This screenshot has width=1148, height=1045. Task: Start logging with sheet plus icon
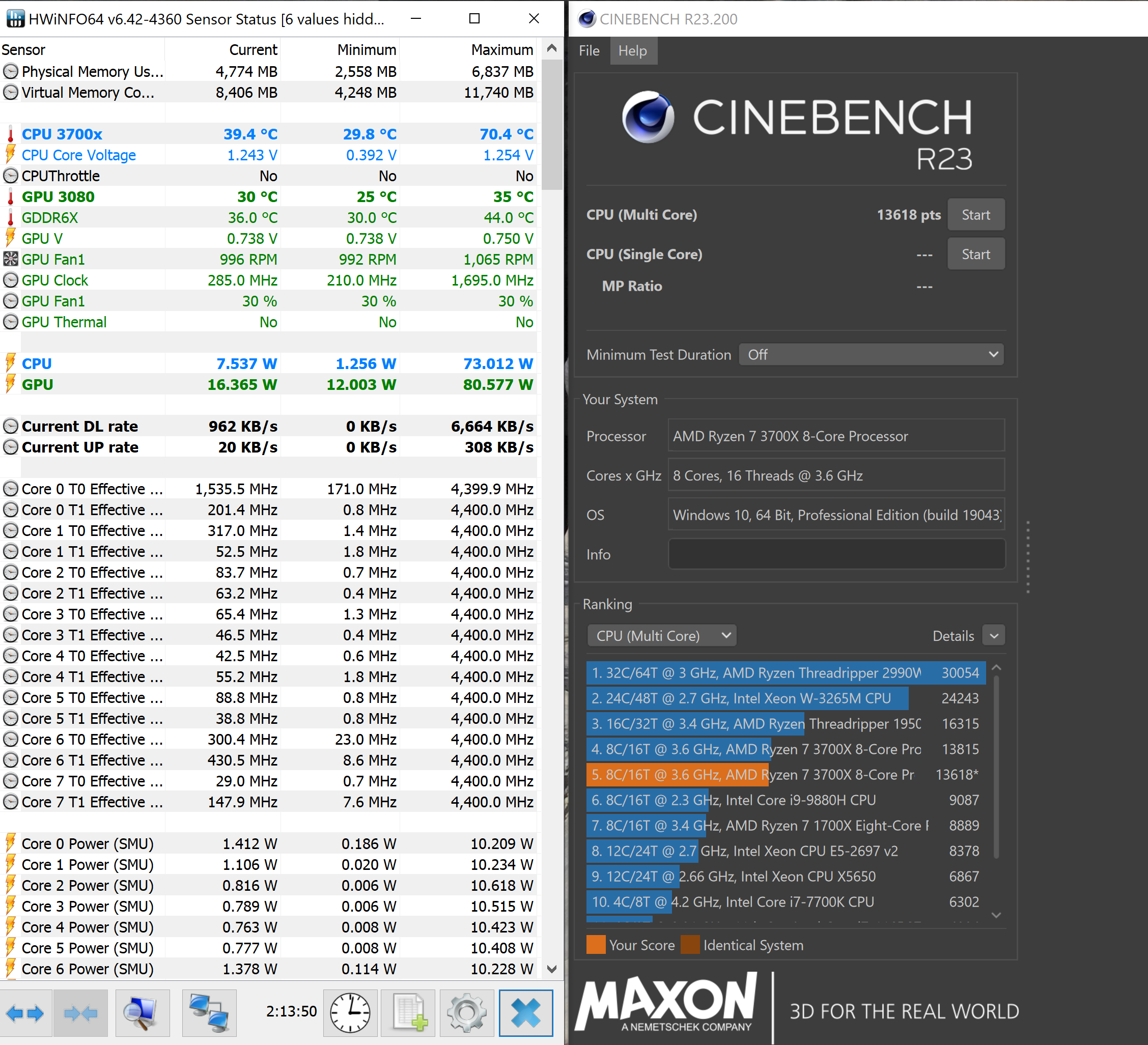pos(408,1013)
